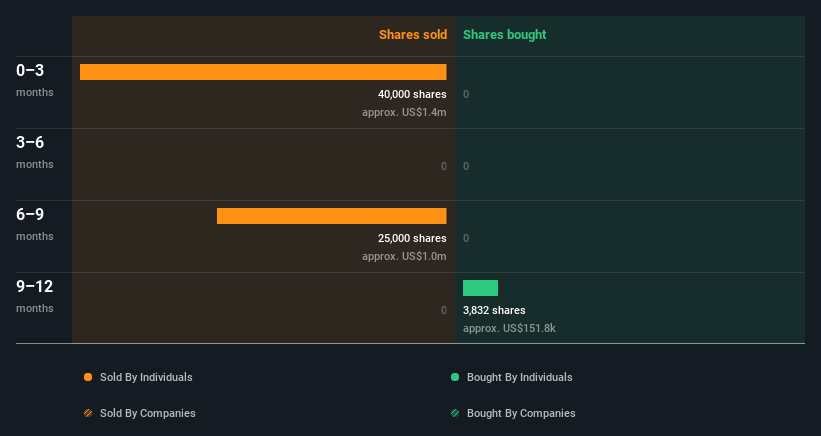The image size is (821, 436).
Task: Click the 6–9 months row label
Action: [35, 224]
